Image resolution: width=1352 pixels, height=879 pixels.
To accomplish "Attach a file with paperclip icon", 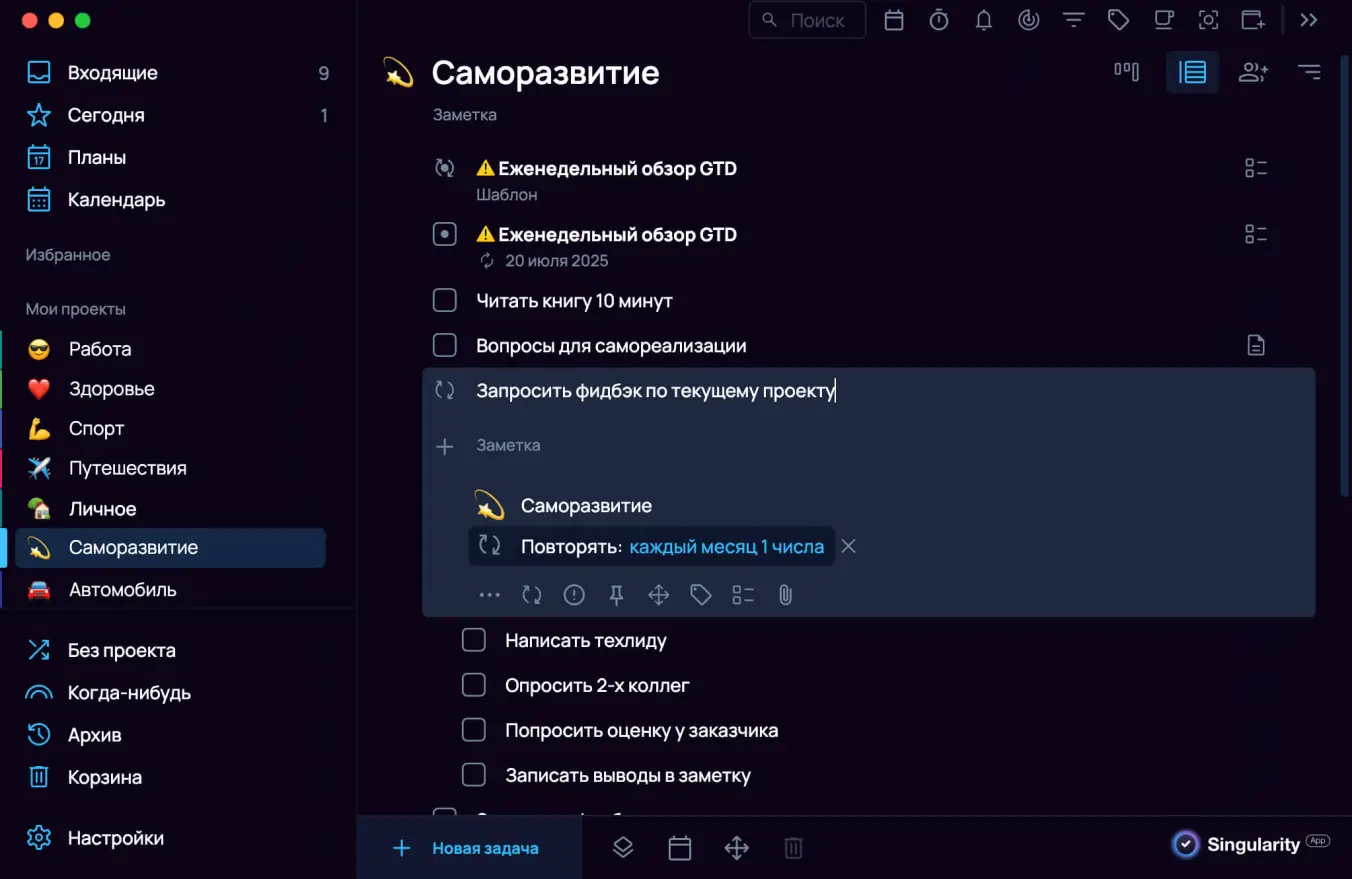I will [x=785, y=595].
